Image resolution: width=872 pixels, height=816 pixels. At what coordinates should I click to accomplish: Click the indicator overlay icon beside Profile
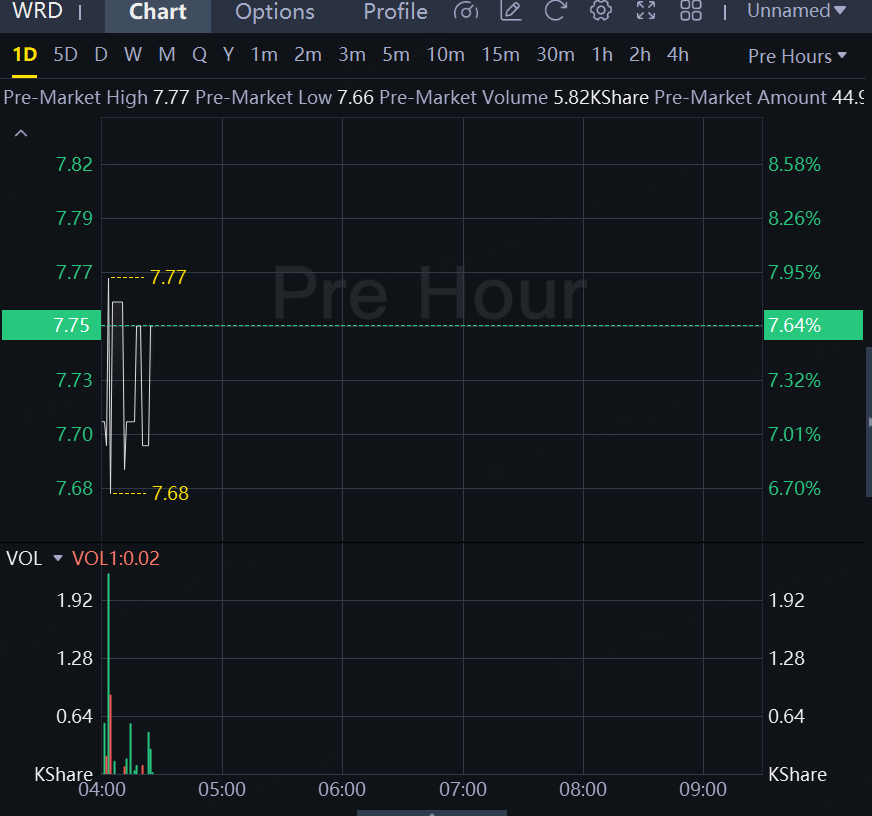465,11
